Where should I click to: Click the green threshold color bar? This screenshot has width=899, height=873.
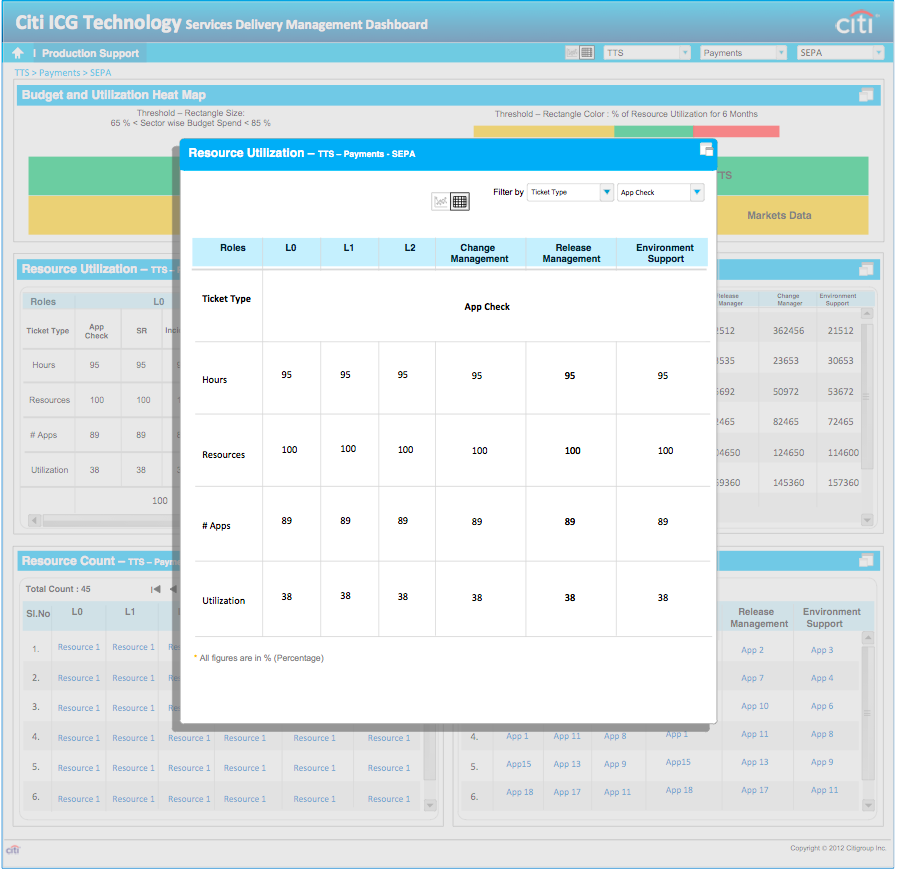coord(654,132)
